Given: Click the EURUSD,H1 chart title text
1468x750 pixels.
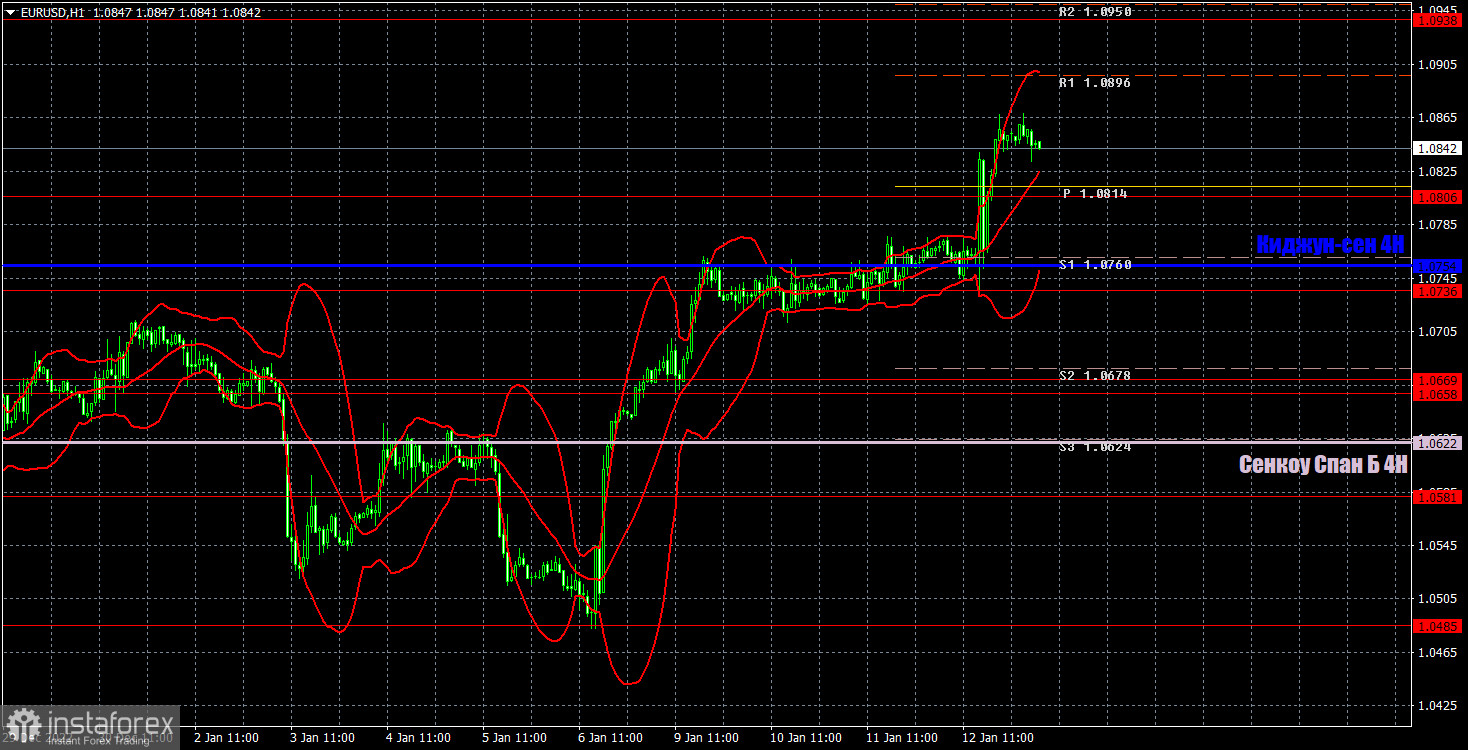Looking at the screenshot, I should (51, 13).
